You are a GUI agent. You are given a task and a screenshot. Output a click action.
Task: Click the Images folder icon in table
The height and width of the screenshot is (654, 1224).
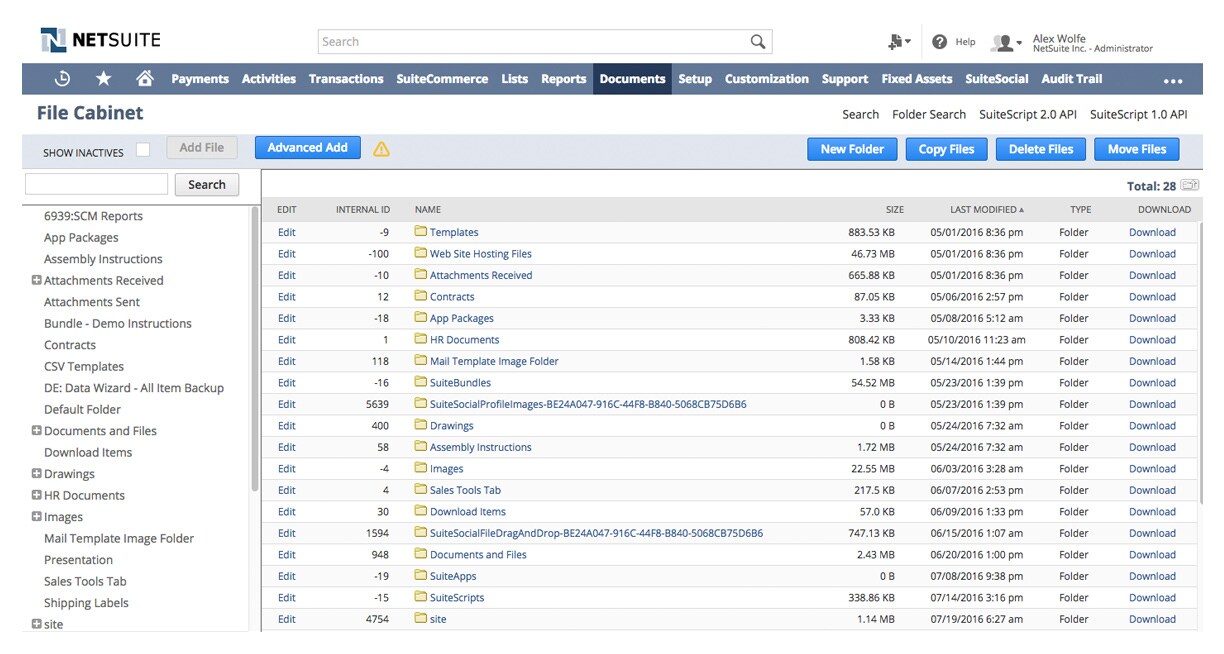point(421,468)
